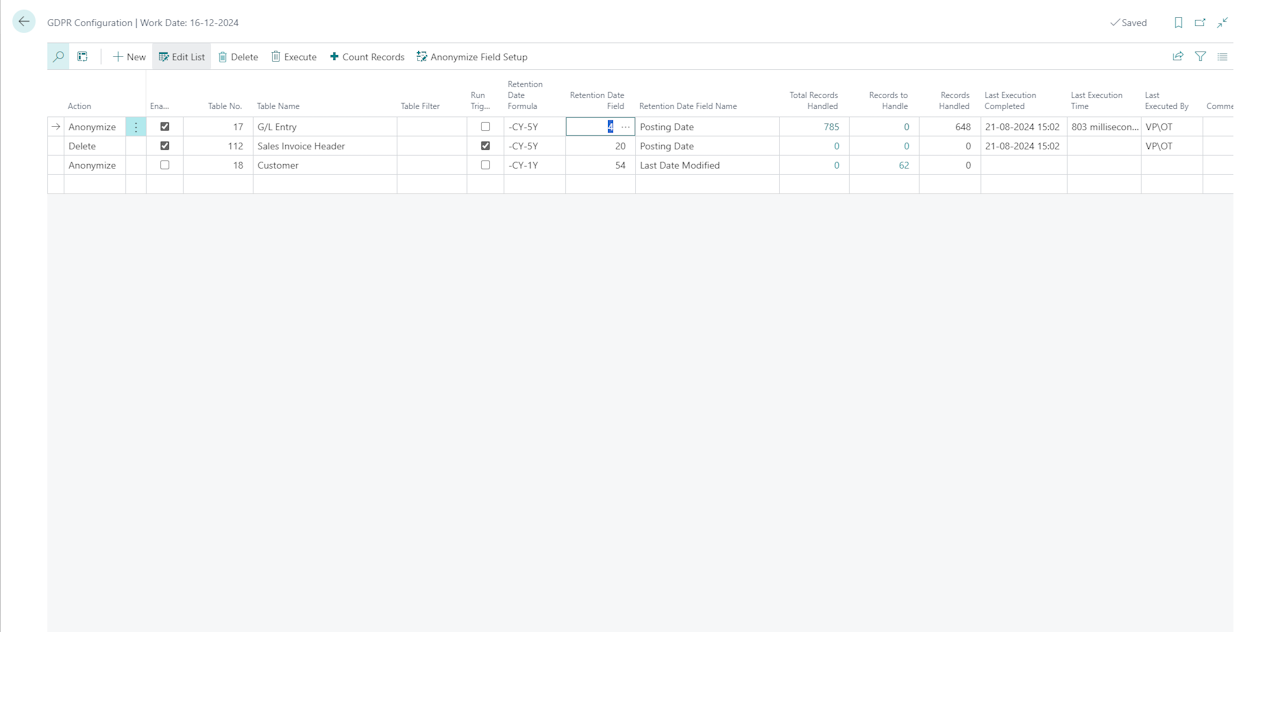Open the search with the magnifier icon
Viewport: 1280px width, 720px height.
coord(58,56)
